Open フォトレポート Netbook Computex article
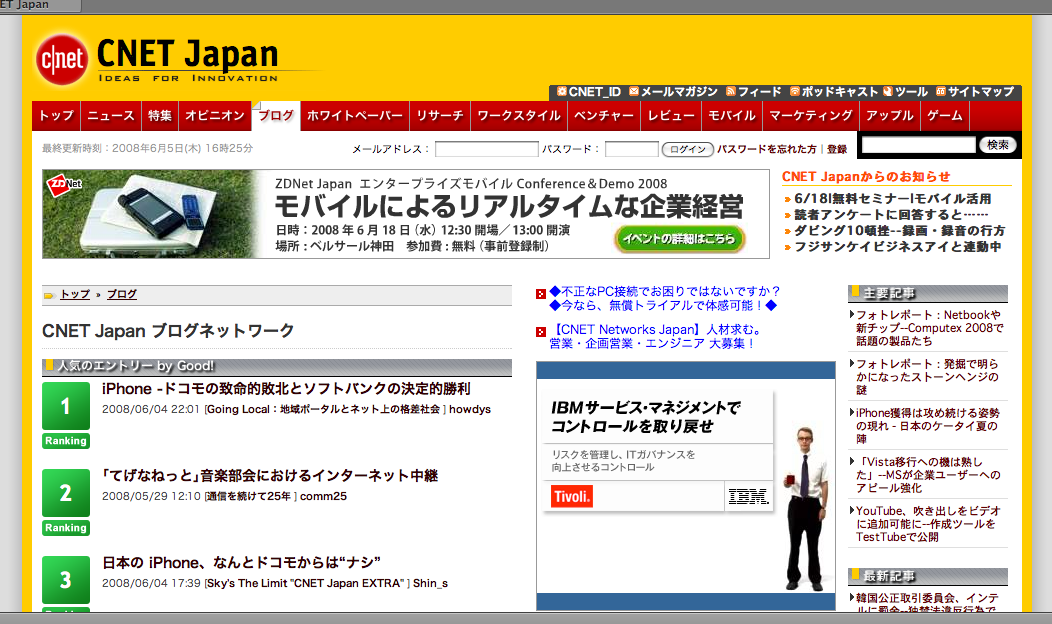 [x=929, y=328]
